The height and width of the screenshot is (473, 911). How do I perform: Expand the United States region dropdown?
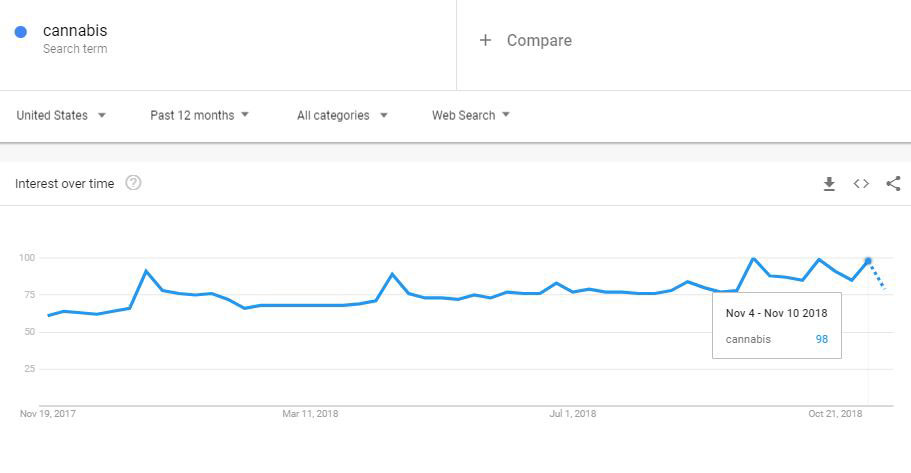(x=61, y=115)
